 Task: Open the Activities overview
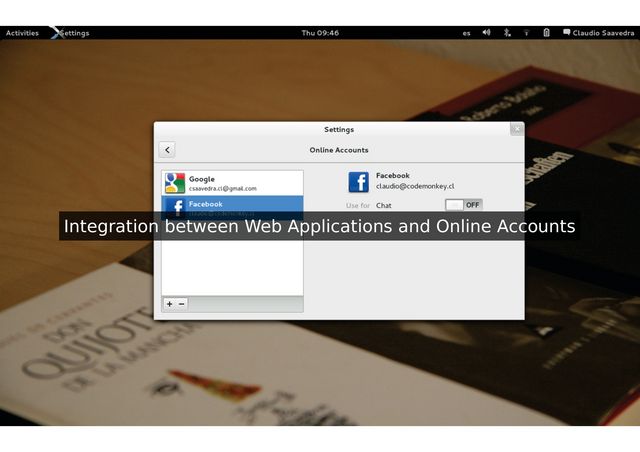(x=22, y=32)
